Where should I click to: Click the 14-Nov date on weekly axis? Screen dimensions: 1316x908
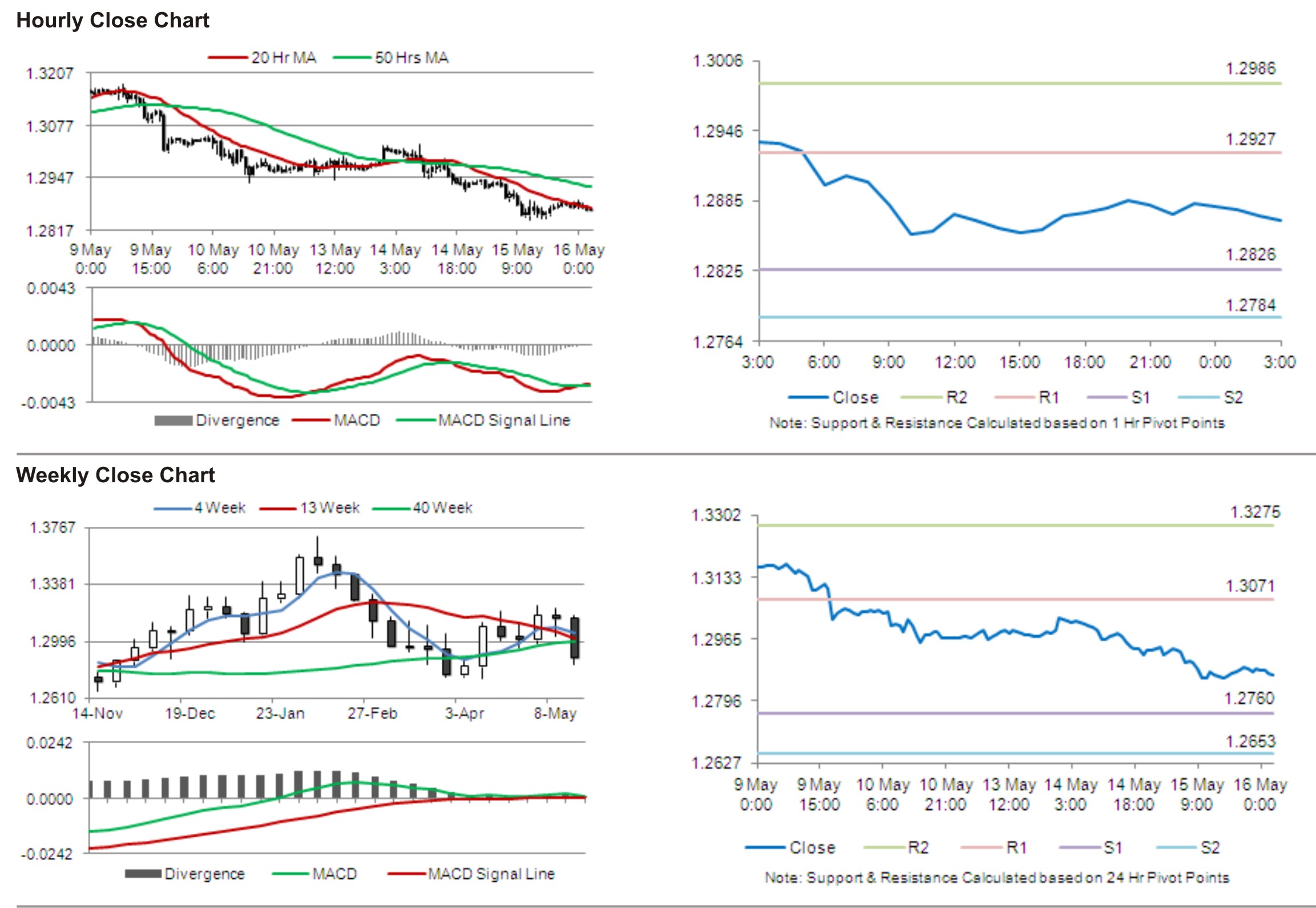click(98, 713)
